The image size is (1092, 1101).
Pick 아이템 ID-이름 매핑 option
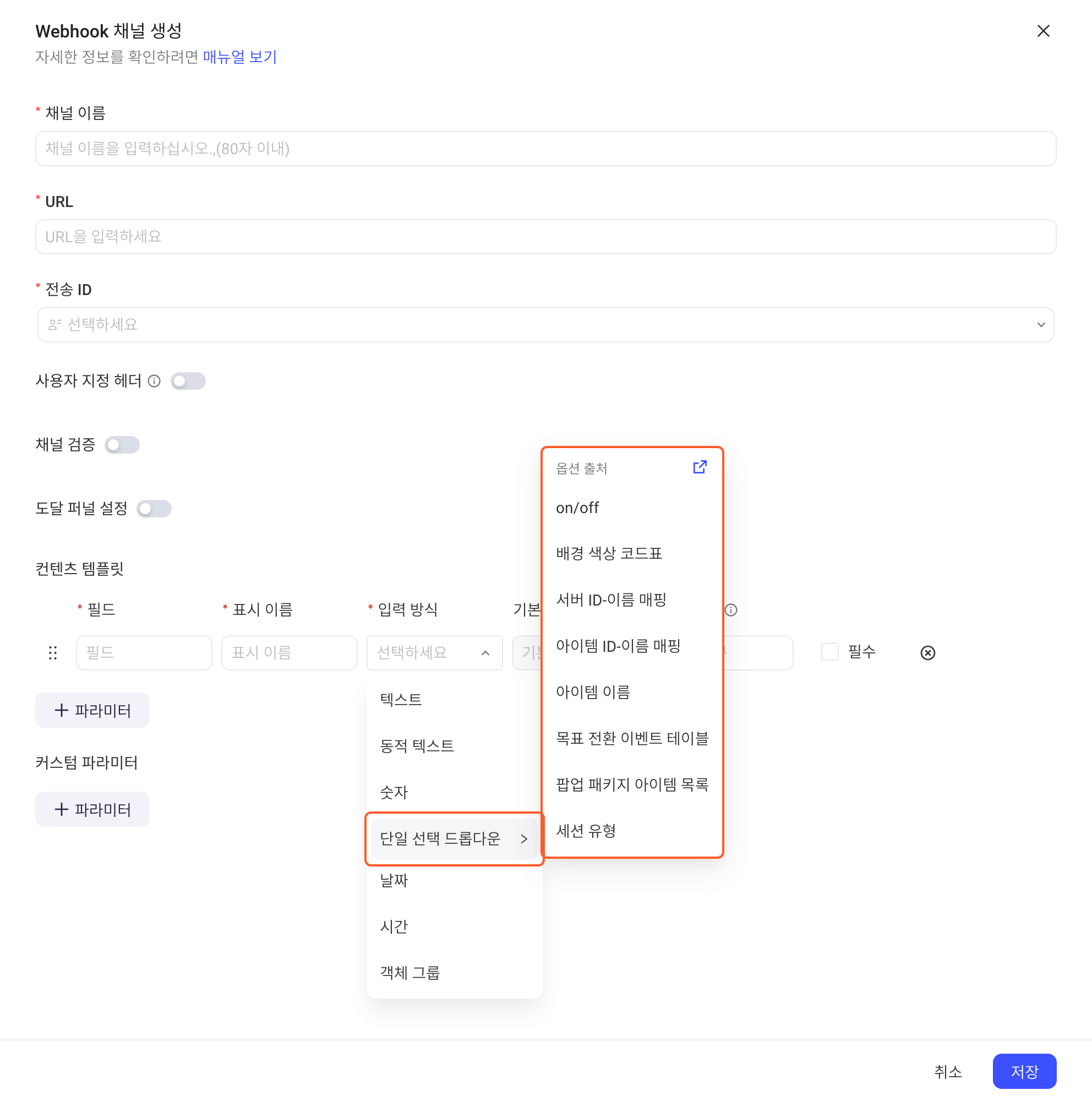pos(632,646)
